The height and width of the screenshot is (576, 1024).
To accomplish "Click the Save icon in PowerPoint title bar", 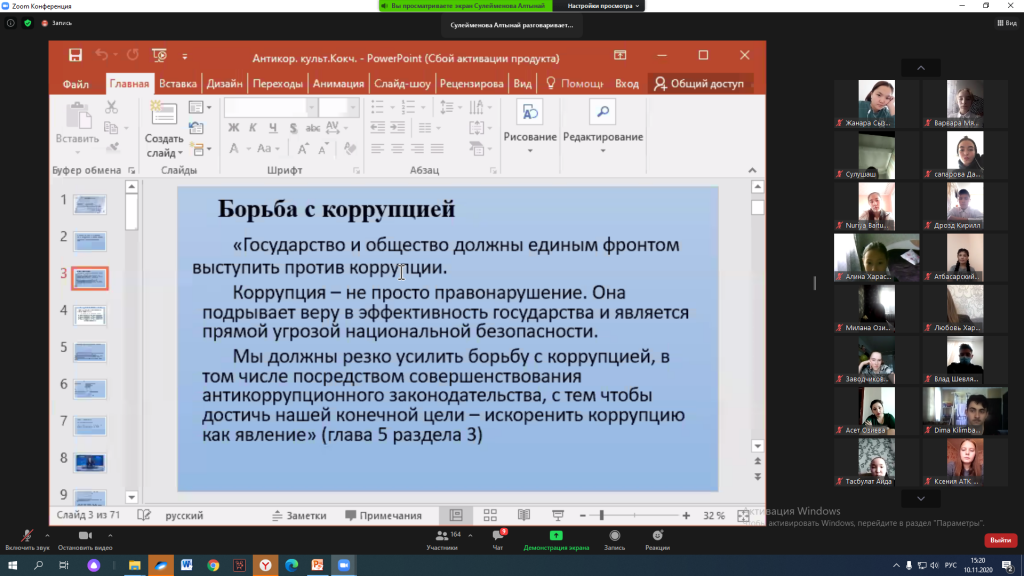I will pyautogui.click(x=75, y=56).
